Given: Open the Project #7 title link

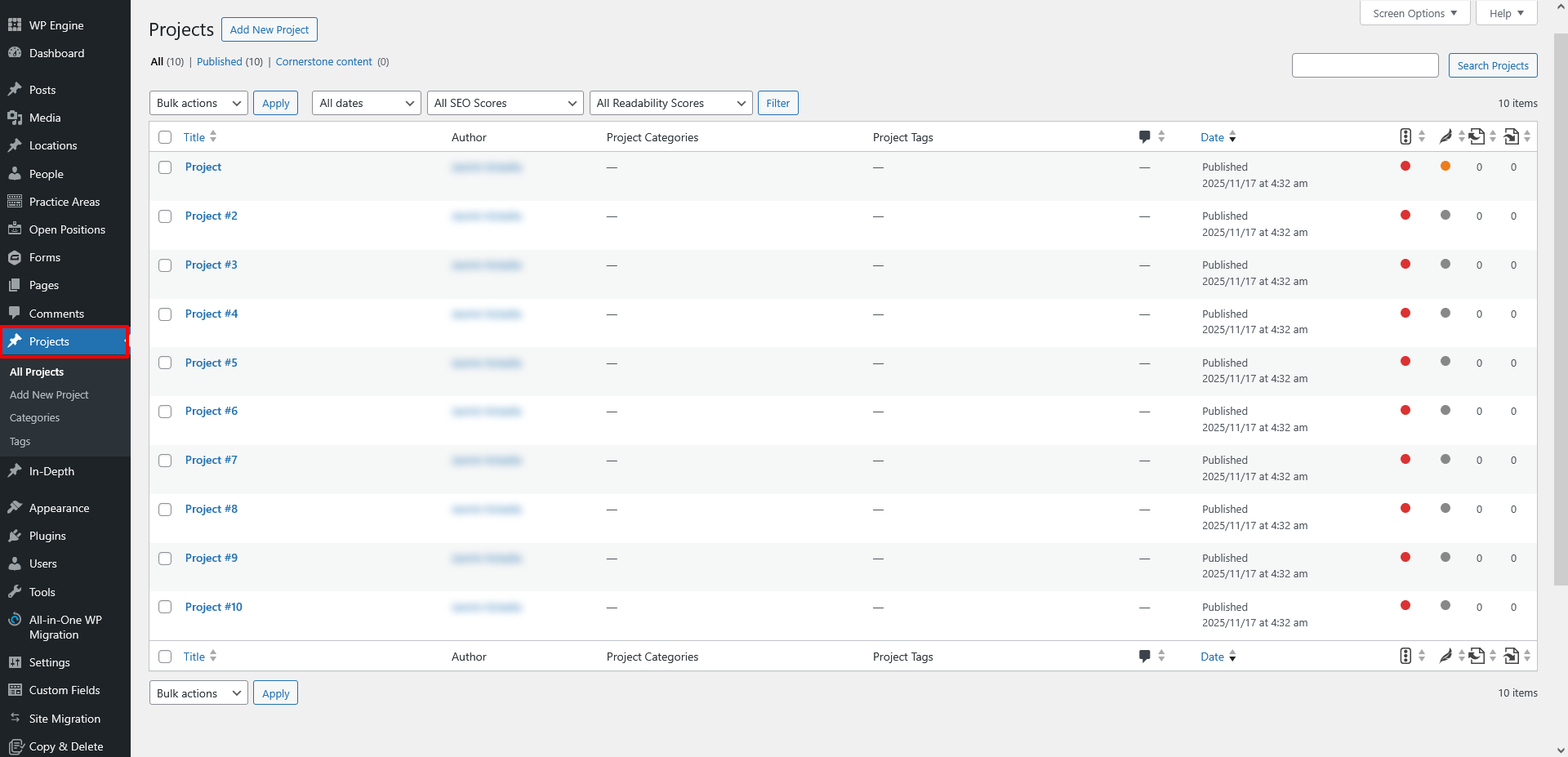Looking at the screenshot, I should coord(211,461).
